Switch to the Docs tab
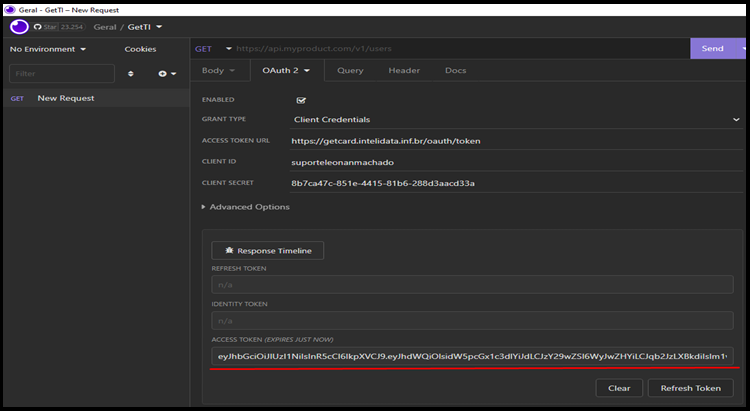750x411 pixels. 455,70
